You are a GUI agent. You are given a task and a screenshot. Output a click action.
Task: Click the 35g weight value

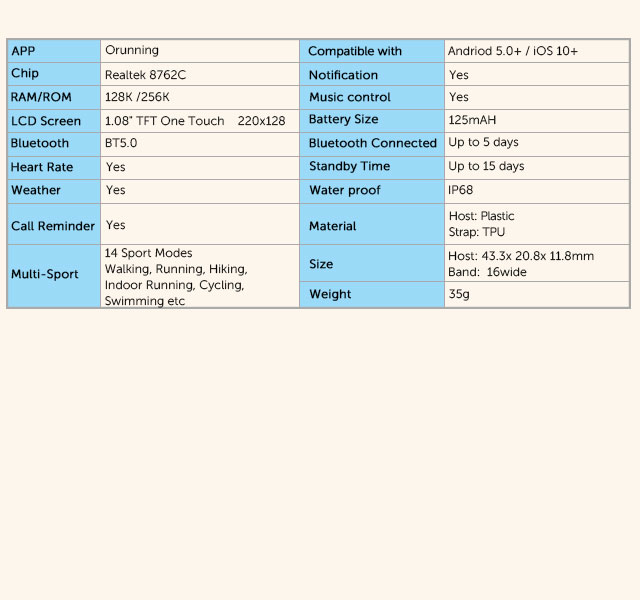click(x=459, y=294)
